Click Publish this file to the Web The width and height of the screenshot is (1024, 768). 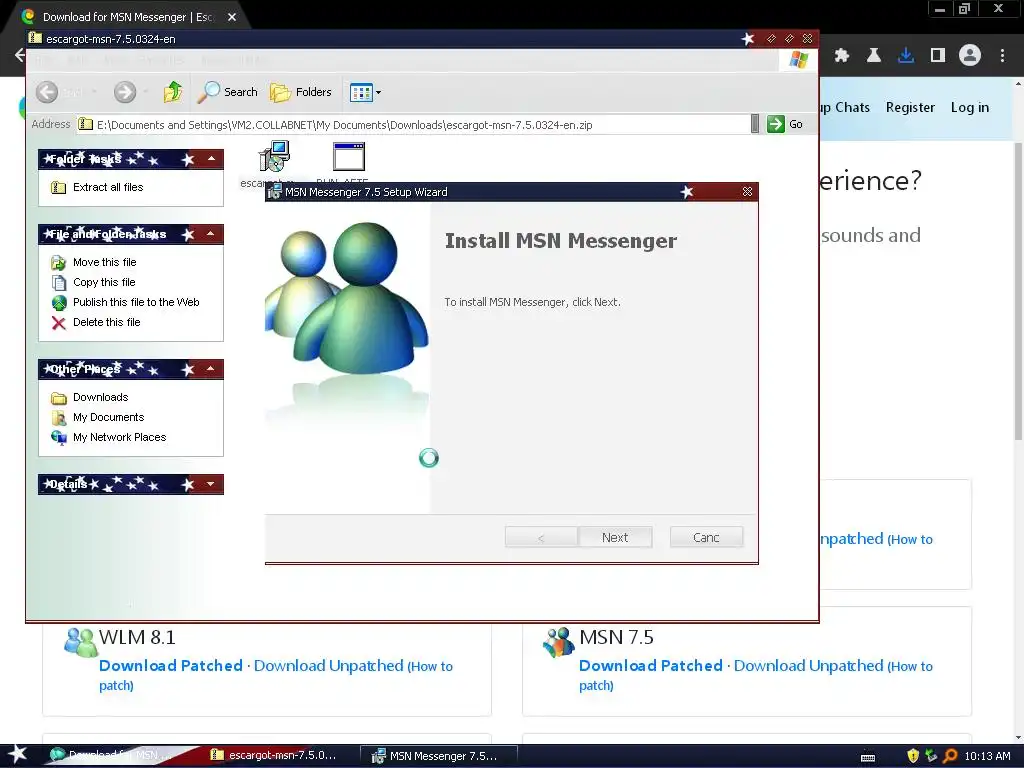click(x=136, y=302)
